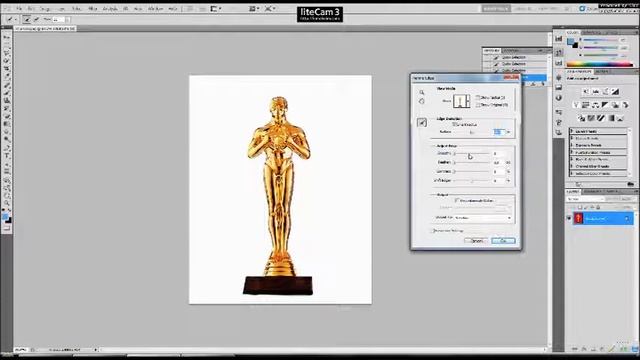Select the Lasso tool in the toolbox
Image resolution: width=640 pixels, height=360 pixels.
pos(7,53)
